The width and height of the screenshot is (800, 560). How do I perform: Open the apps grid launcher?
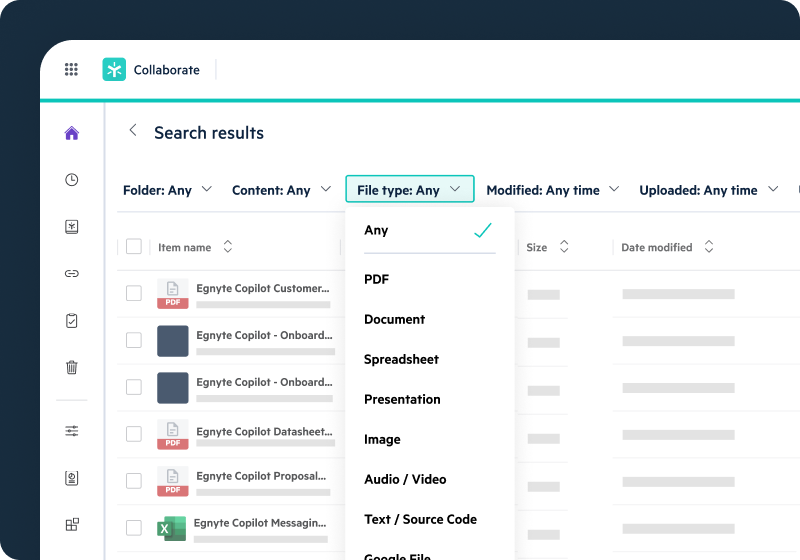71,70
